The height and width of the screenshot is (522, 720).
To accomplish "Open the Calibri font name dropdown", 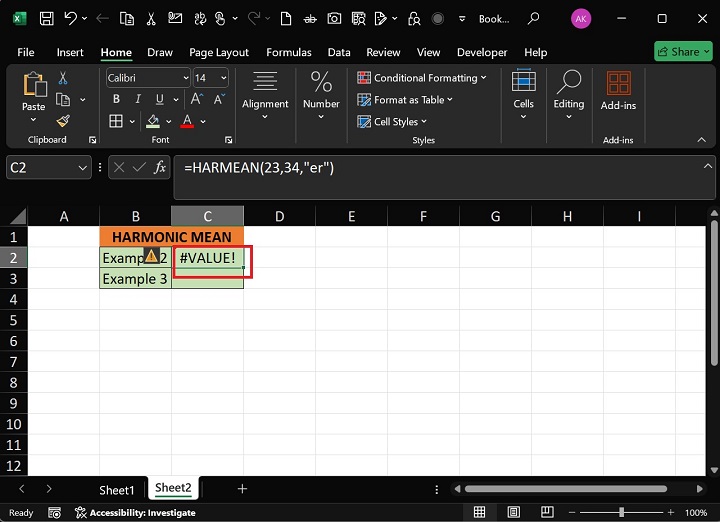I will coord(186,78).
